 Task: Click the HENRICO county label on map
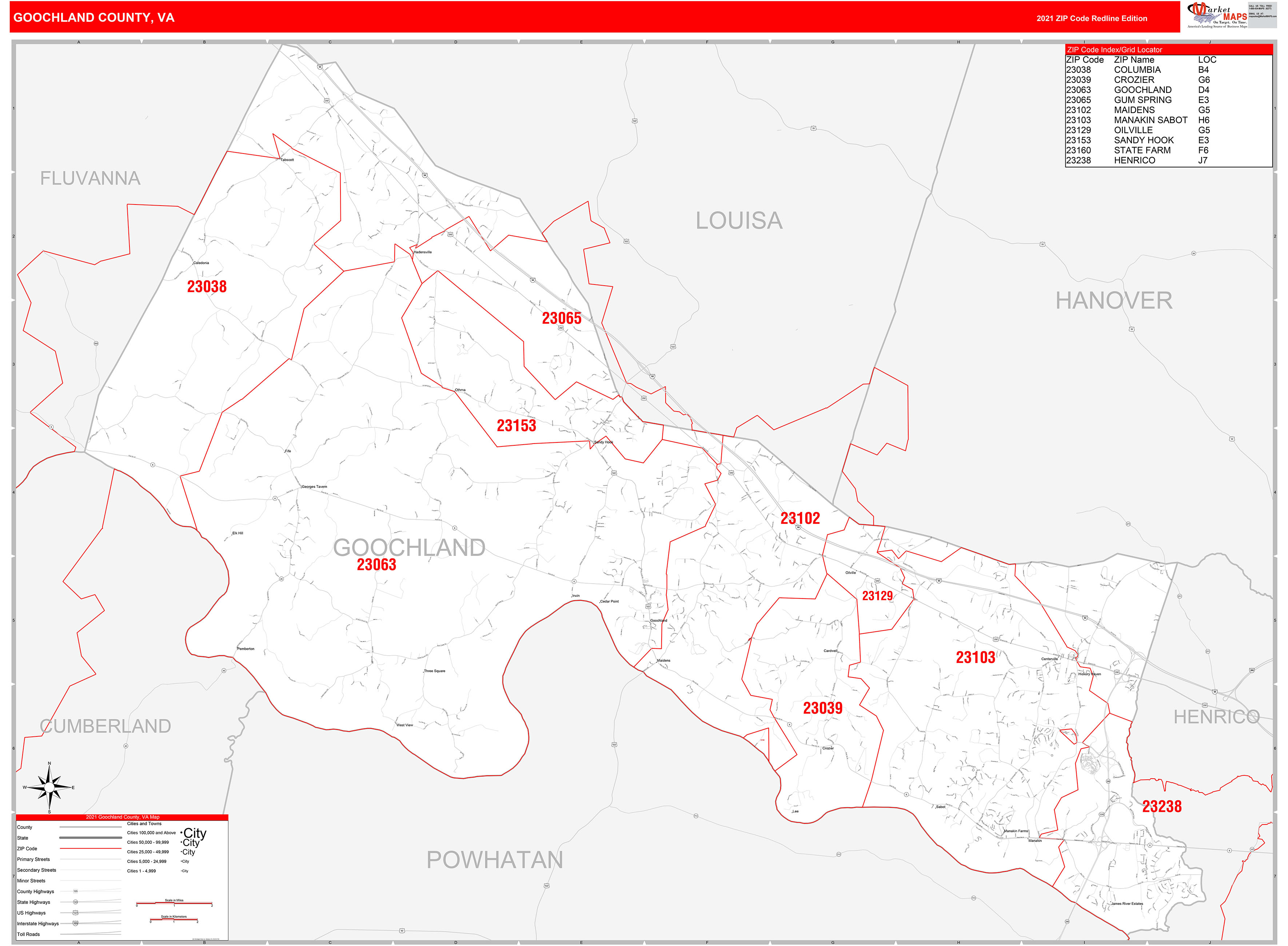(1217, 717)
